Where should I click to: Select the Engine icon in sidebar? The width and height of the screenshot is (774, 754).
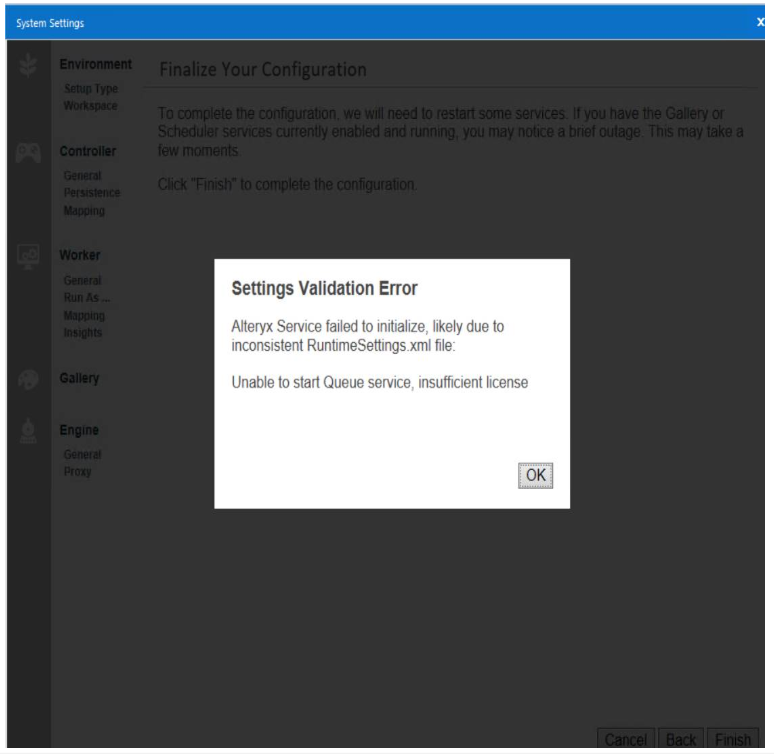[28, 431]
